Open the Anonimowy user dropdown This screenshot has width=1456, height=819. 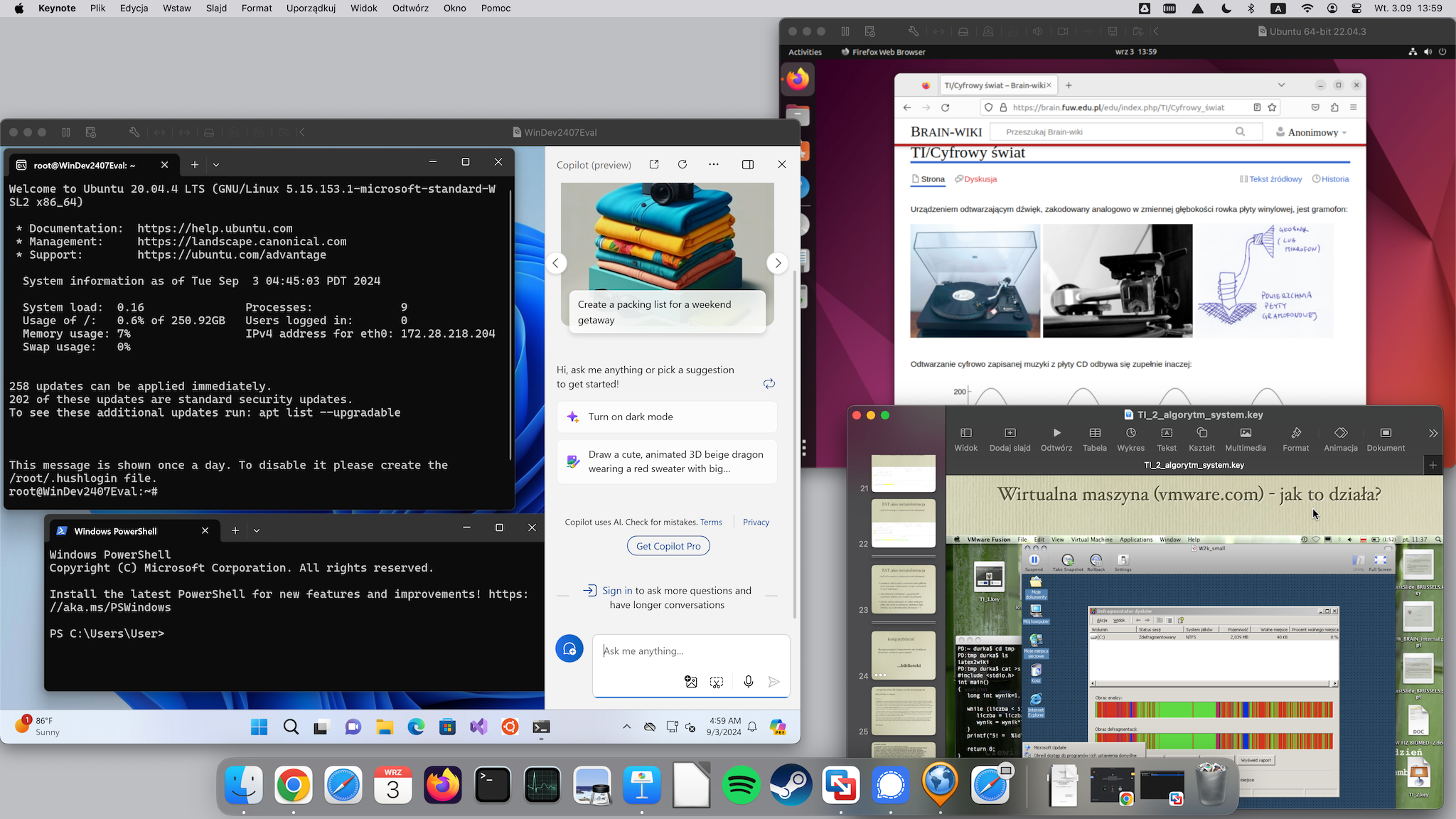click(1312, 132)
